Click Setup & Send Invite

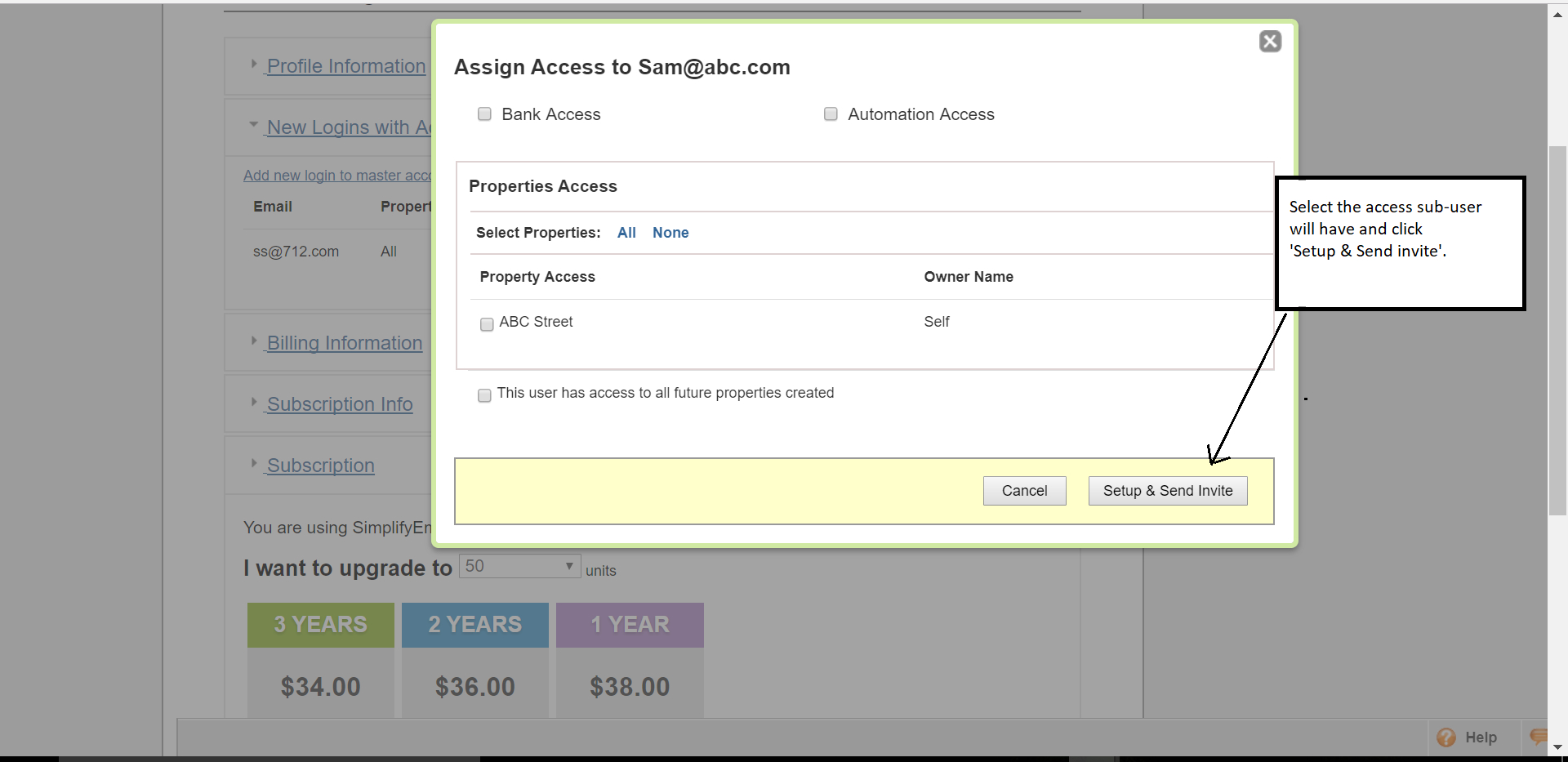pos(1168,491)
